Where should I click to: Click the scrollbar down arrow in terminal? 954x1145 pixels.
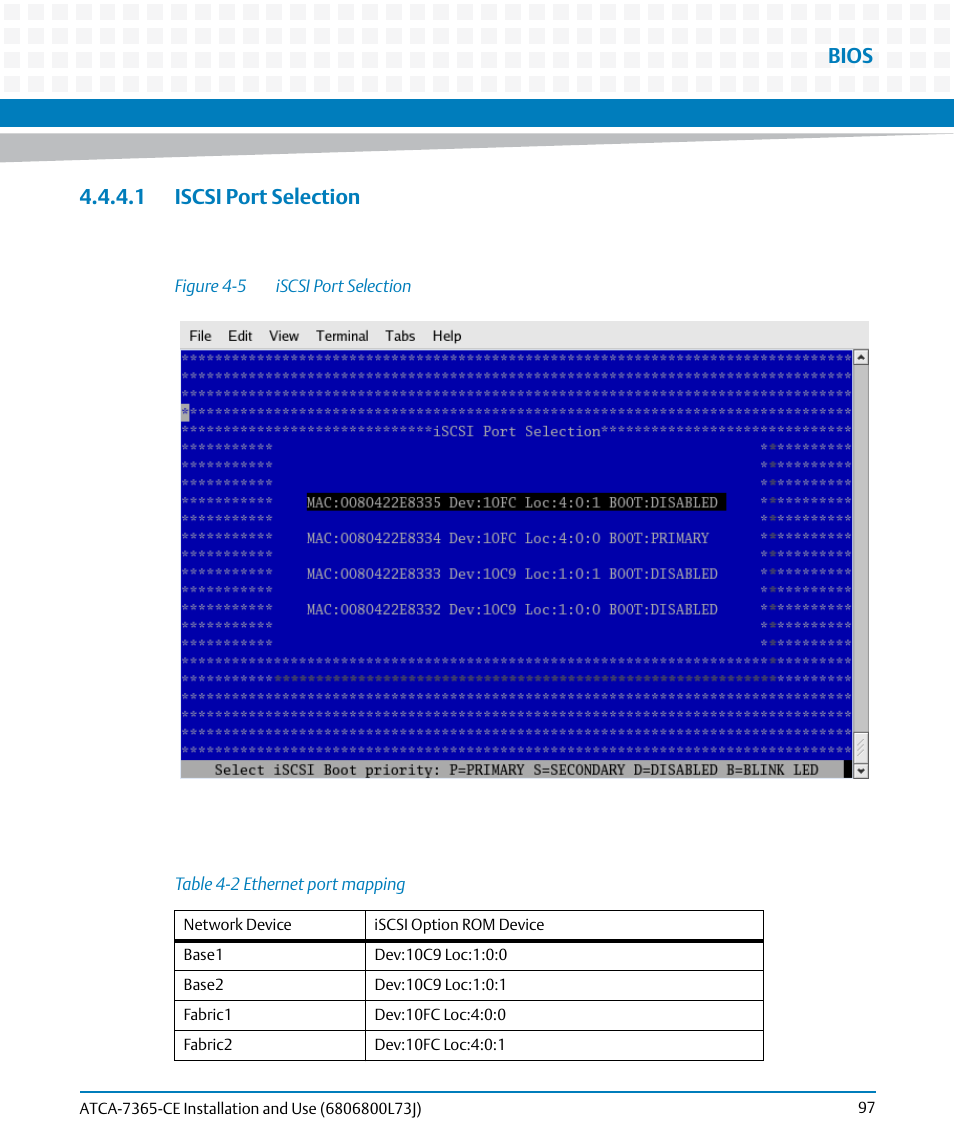(861, 771)
